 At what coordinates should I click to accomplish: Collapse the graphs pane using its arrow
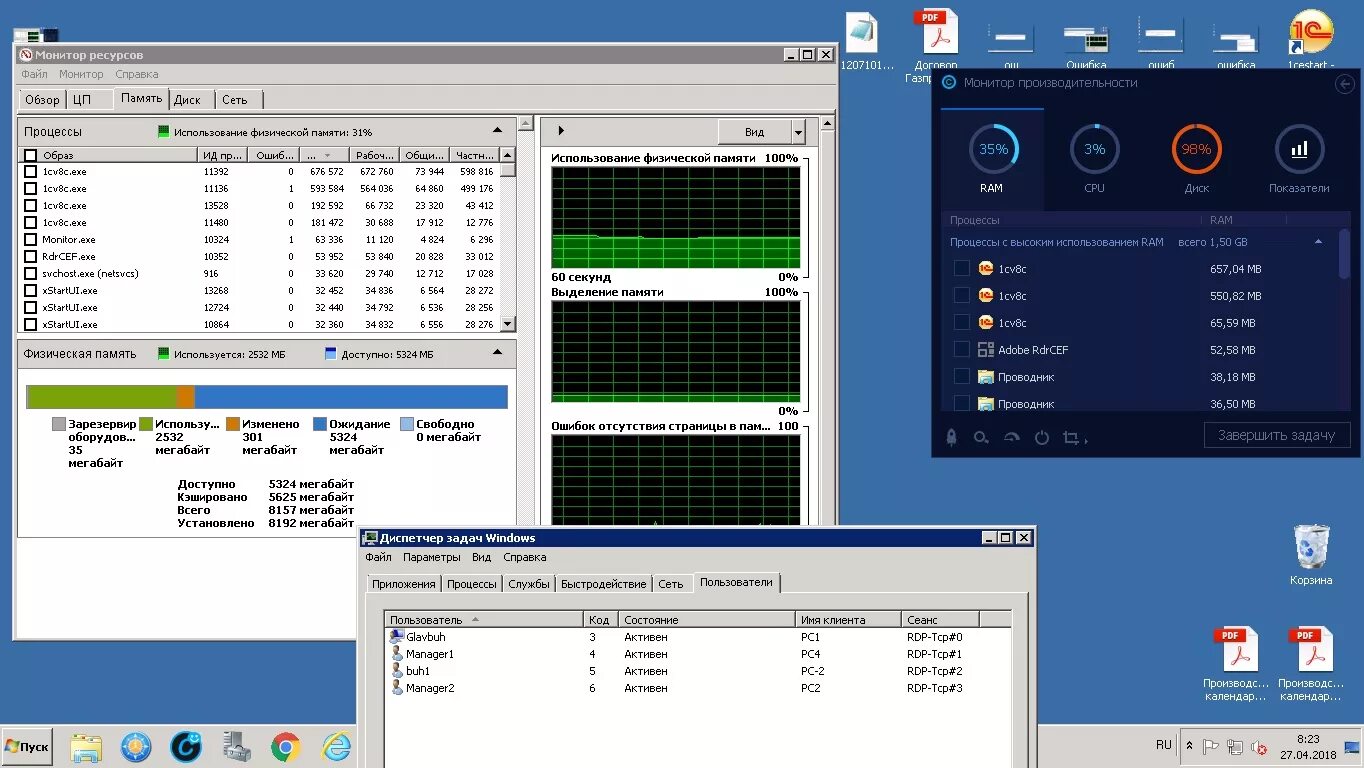pyautogui.click(x=561, y=131)
